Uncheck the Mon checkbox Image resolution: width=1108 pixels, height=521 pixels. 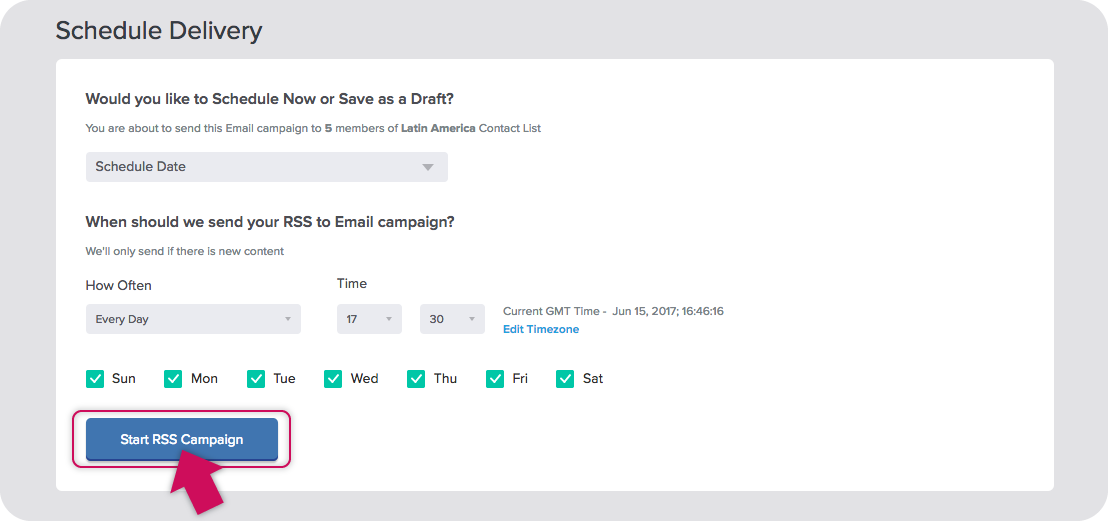pos(173,379)
